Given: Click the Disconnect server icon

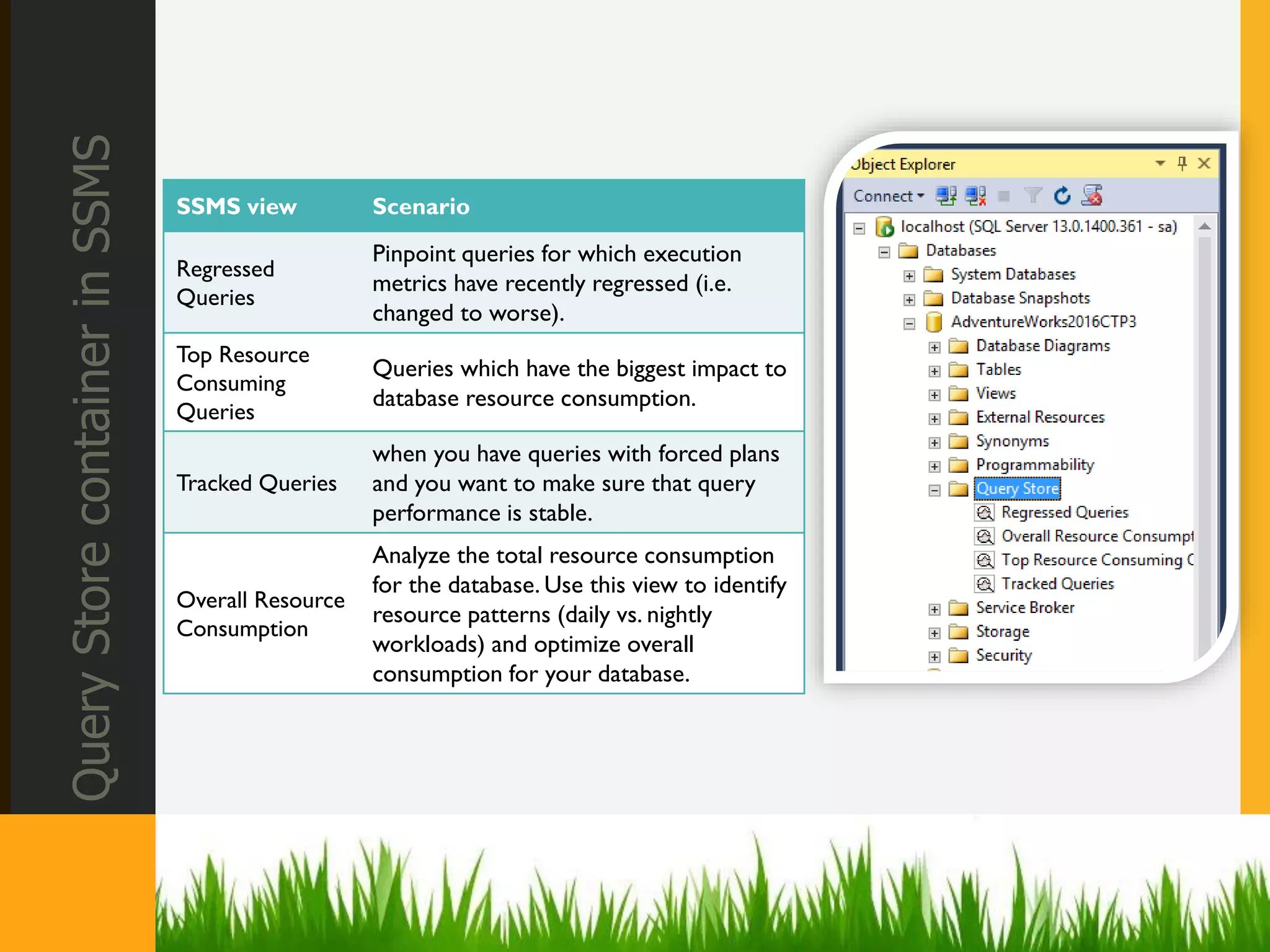Looking at the screenshot, I should 976,196.
